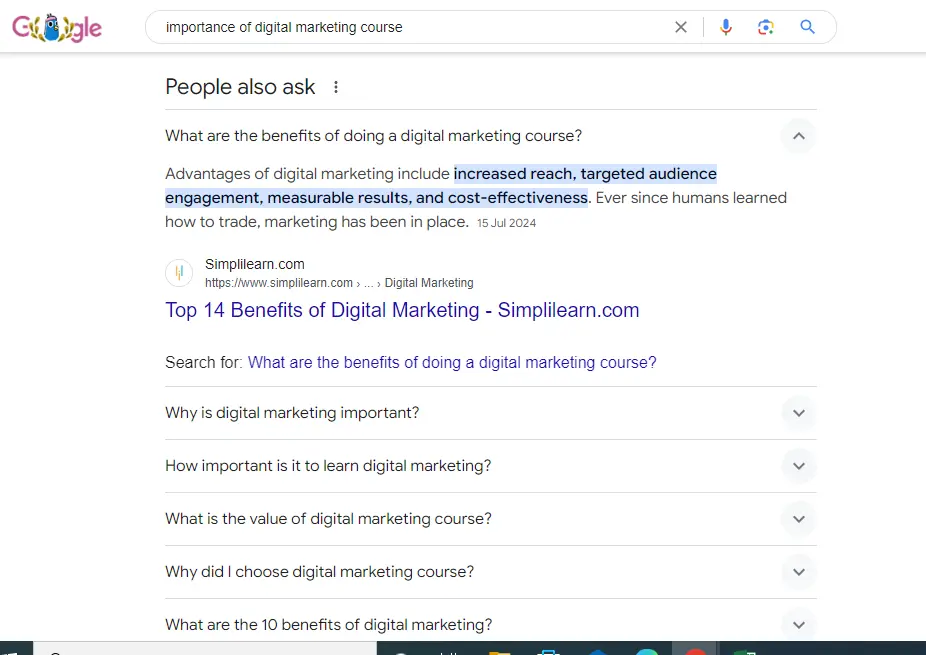The image size is (926, 655).
Task: Expand "What are the 10 benefits" question
Action: coord(798,625)
